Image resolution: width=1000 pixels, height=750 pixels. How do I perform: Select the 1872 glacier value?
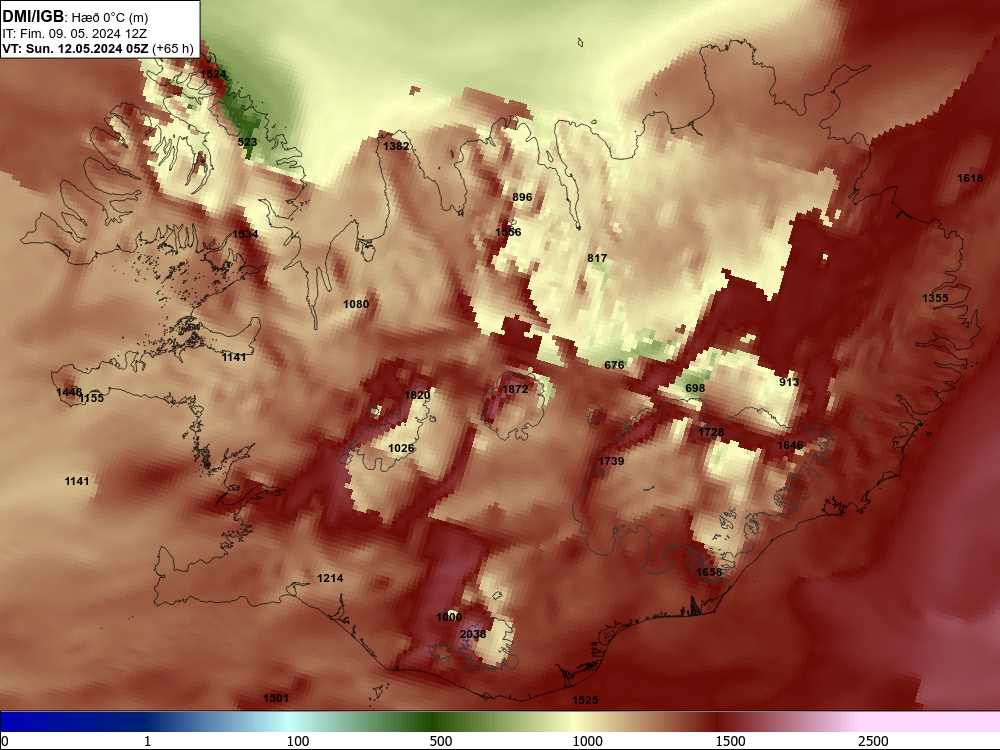(515, 389)
